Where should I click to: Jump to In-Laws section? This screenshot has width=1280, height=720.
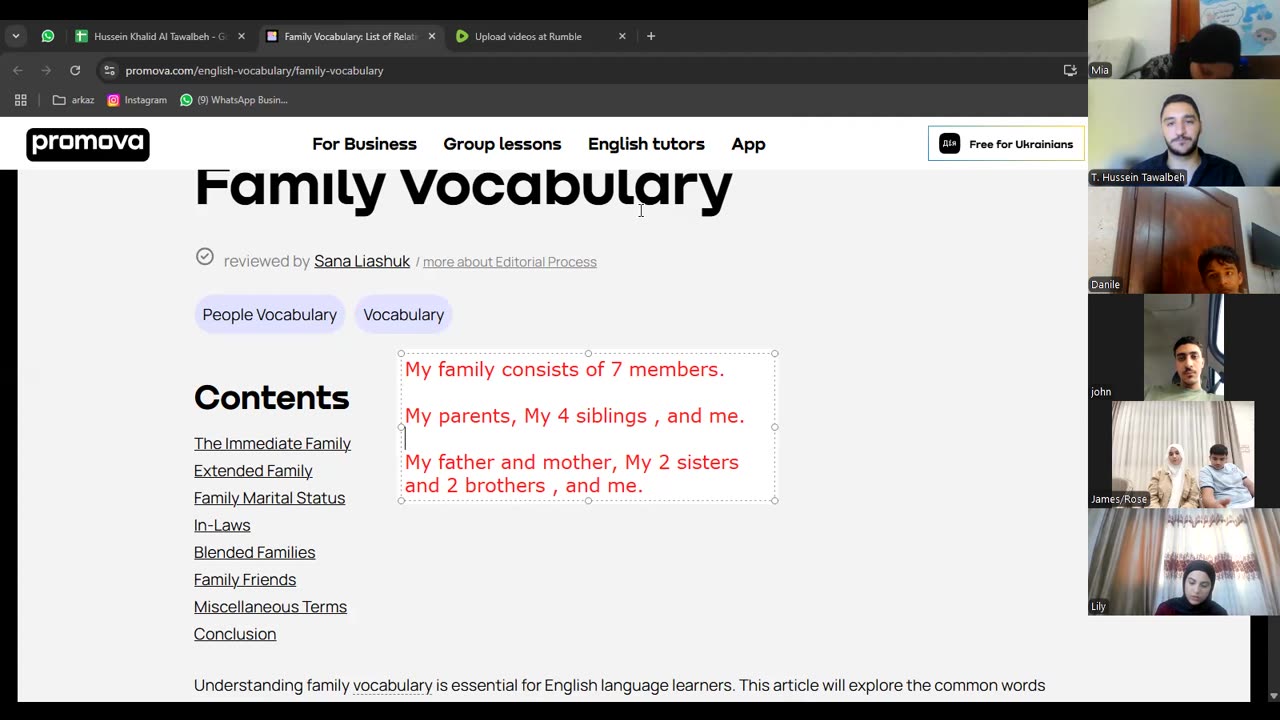pyautogui.click(x=222, y=525)
